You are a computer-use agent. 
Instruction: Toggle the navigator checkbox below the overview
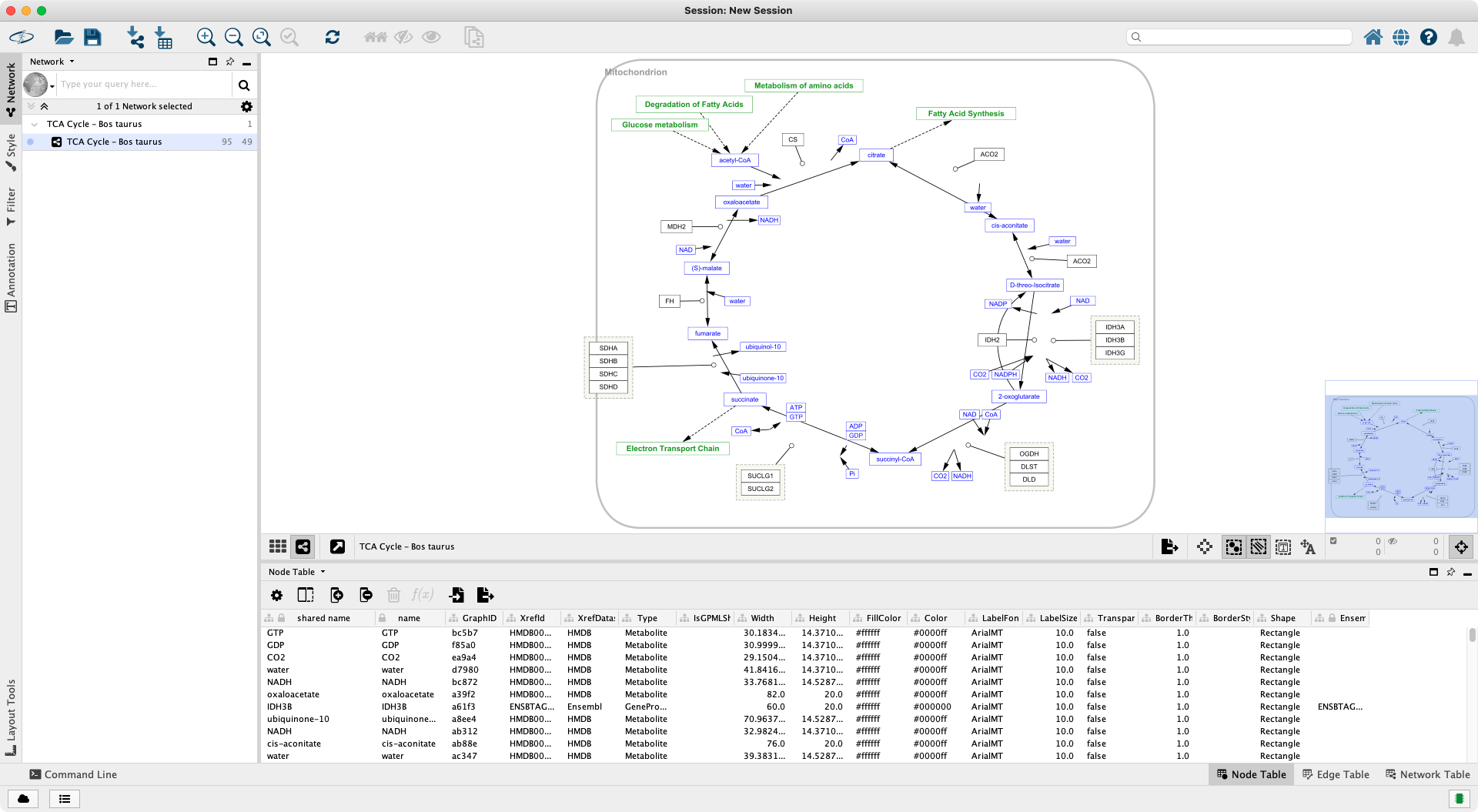coord(1333,541)
